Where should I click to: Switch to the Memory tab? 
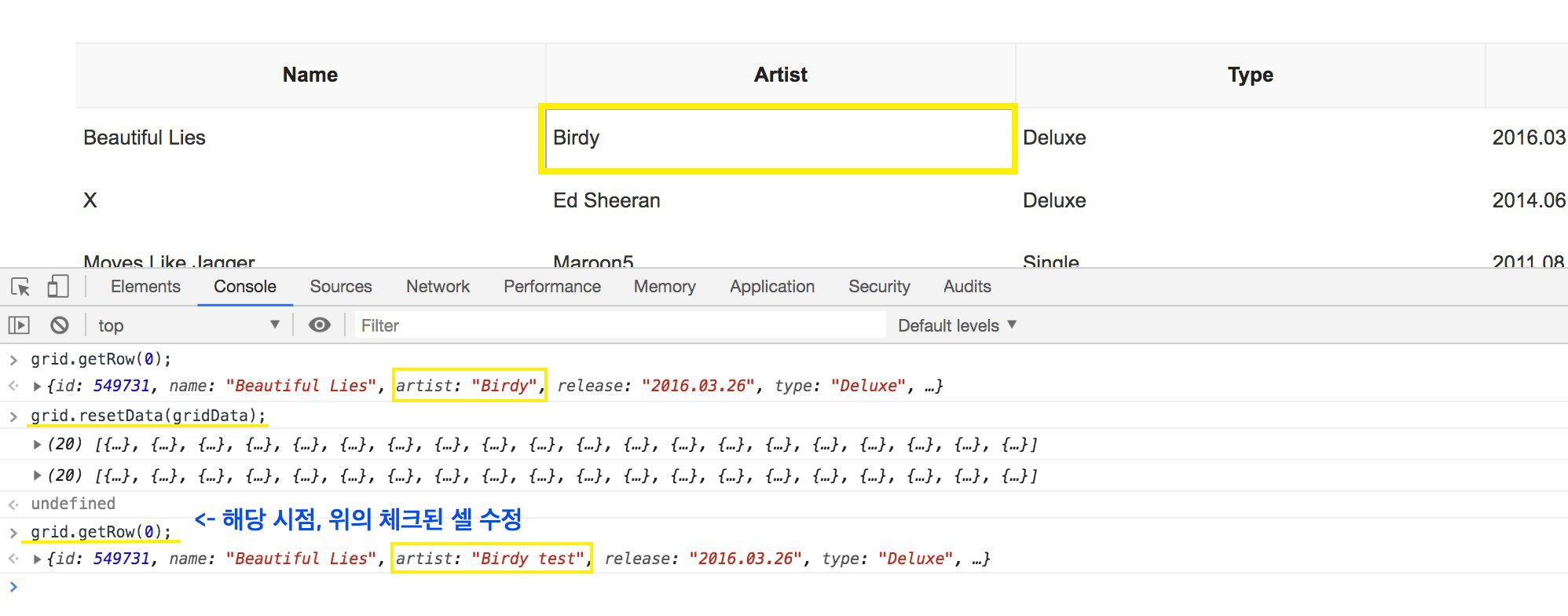[x=665, y=287]
